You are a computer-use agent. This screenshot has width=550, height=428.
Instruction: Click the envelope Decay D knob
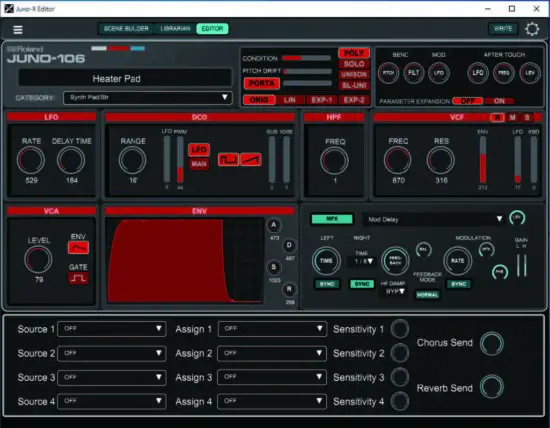[289, 245]
